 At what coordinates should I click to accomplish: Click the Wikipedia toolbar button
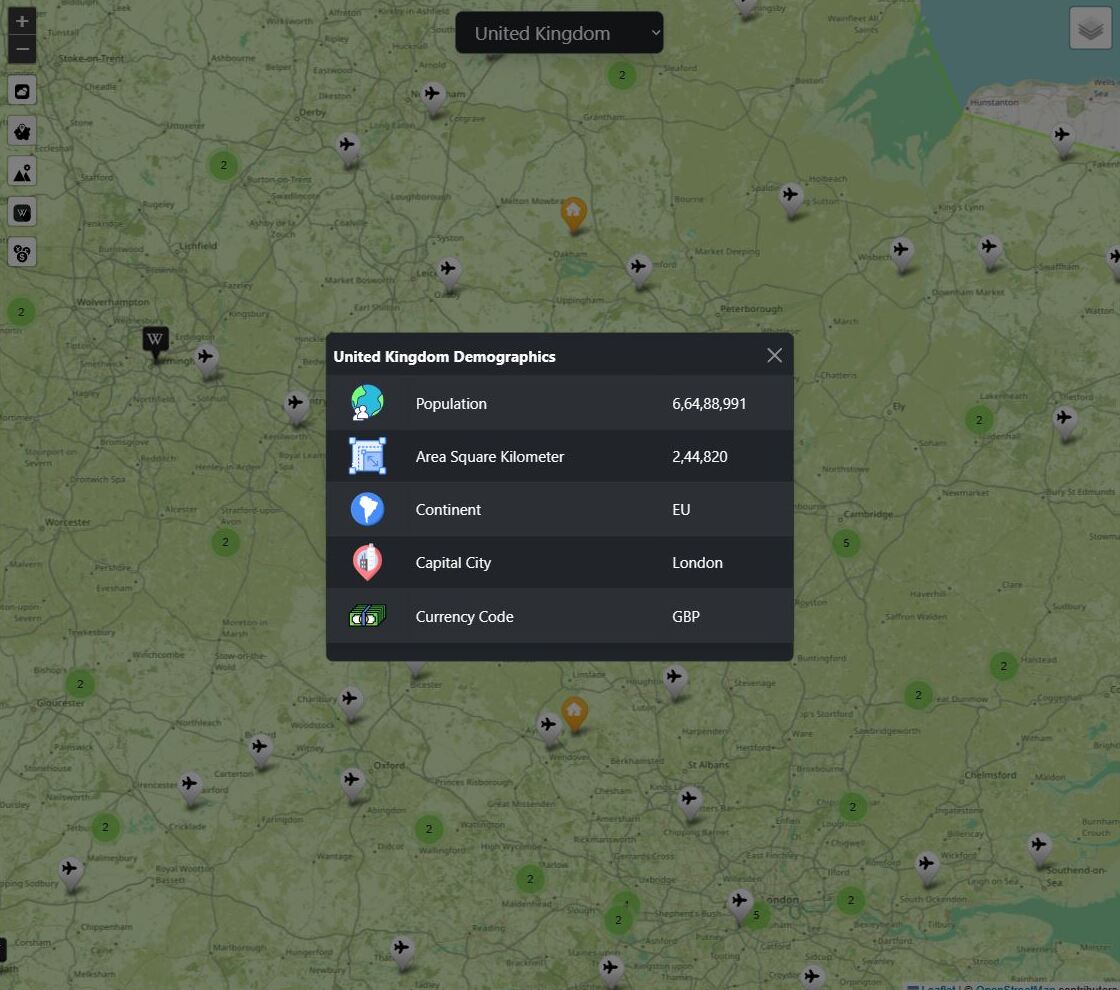(22, 212)
